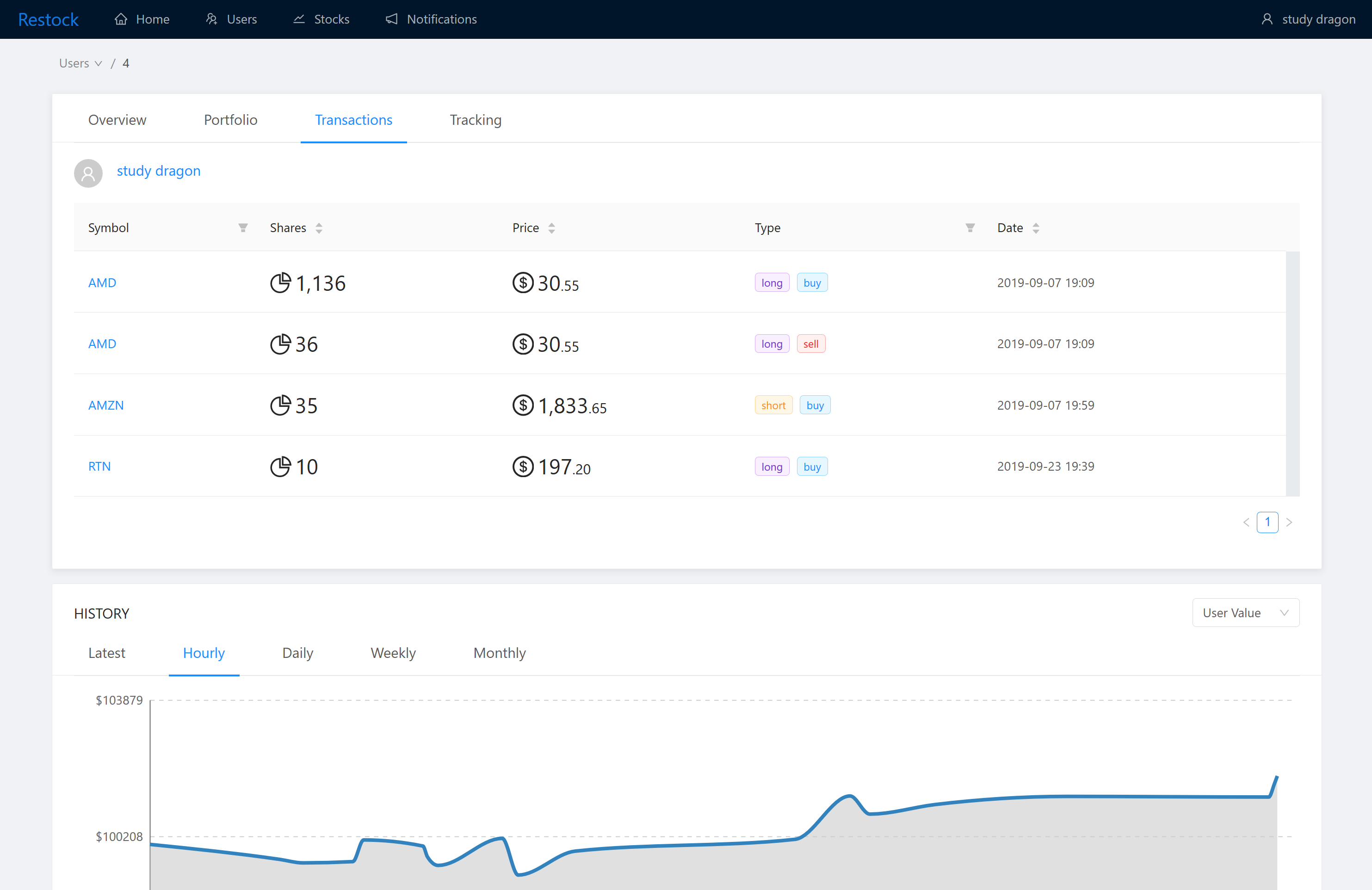
Task: Click the study dragon profile name link
Action: pyautogui.click(x=159, y=171)
